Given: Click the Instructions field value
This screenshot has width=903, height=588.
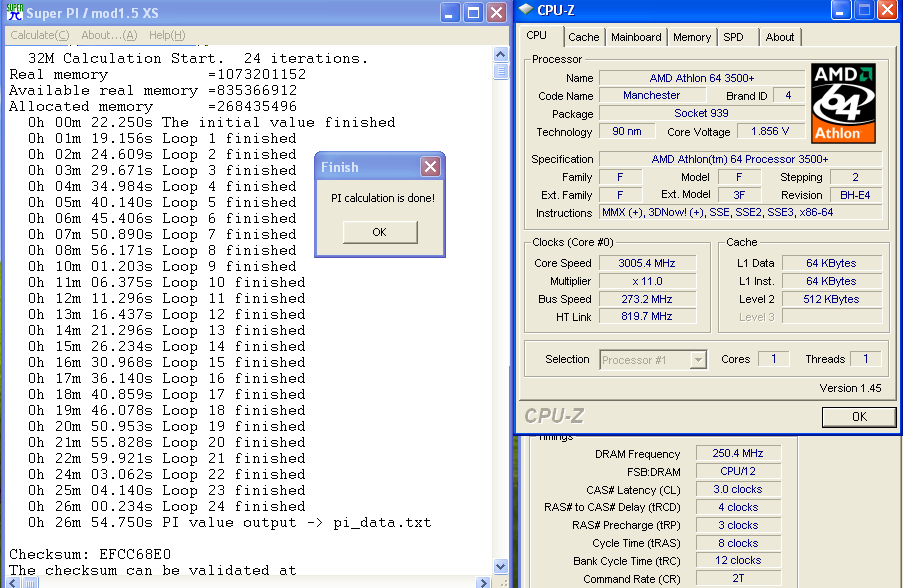Looking at the screenshot, I should click(740, 213).
